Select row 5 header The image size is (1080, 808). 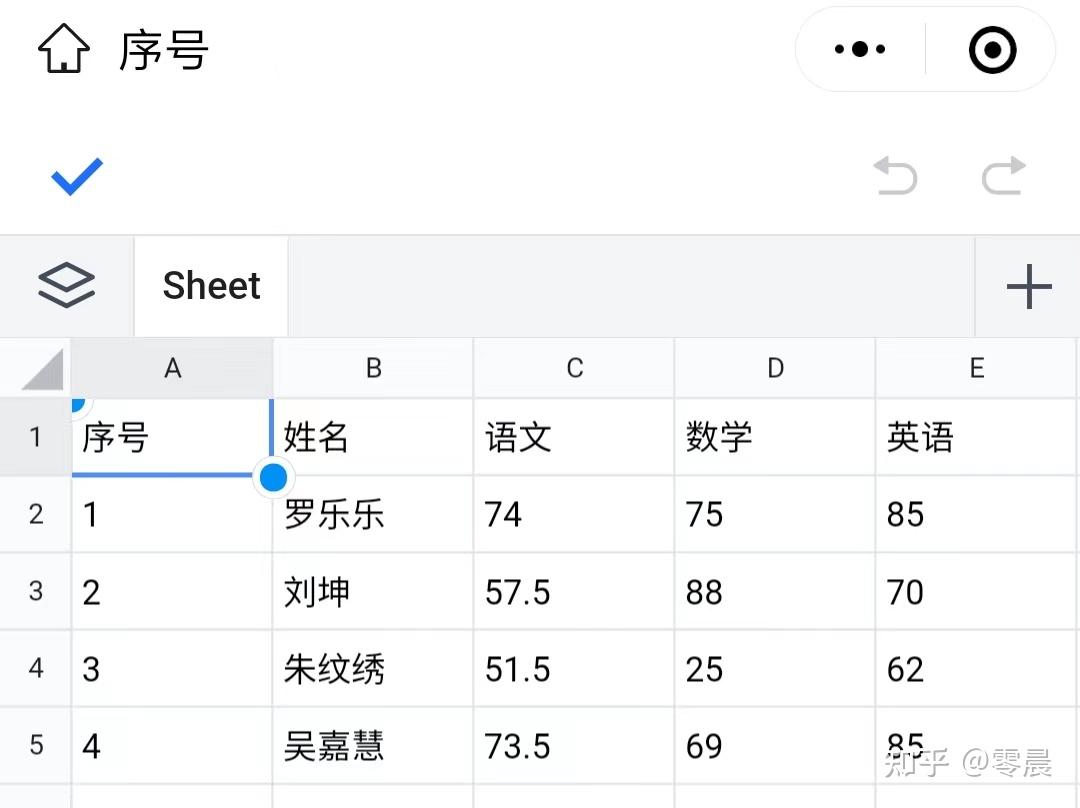pyautogui.click(x=35, y=745)
